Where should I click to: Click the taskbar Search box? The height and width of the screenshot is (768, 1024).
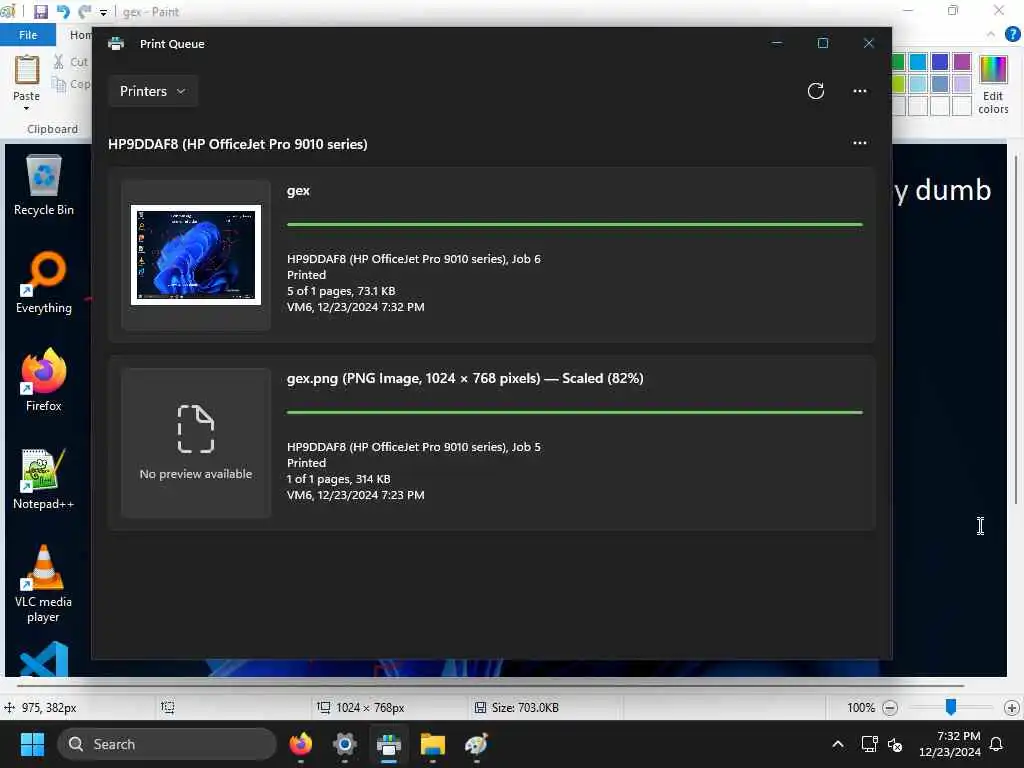(167, 744)
